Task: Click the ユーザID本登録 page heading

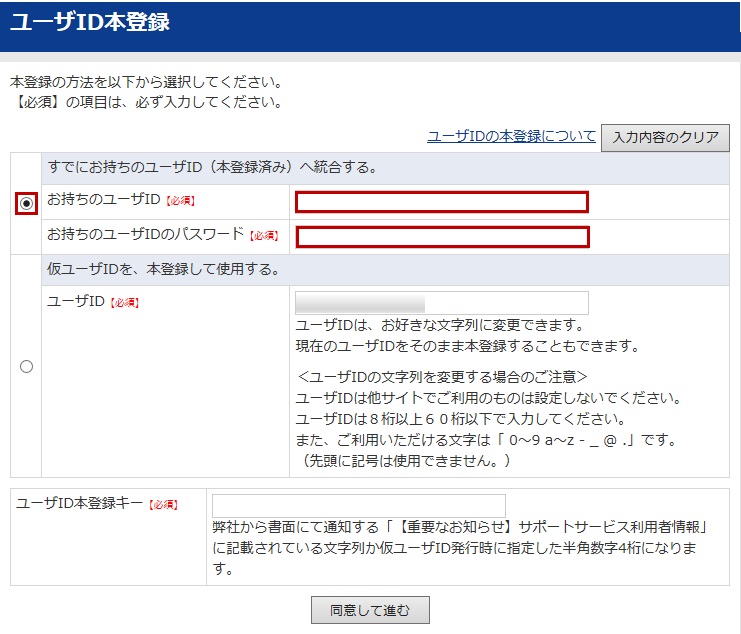Action: click(x=90, y=23)
